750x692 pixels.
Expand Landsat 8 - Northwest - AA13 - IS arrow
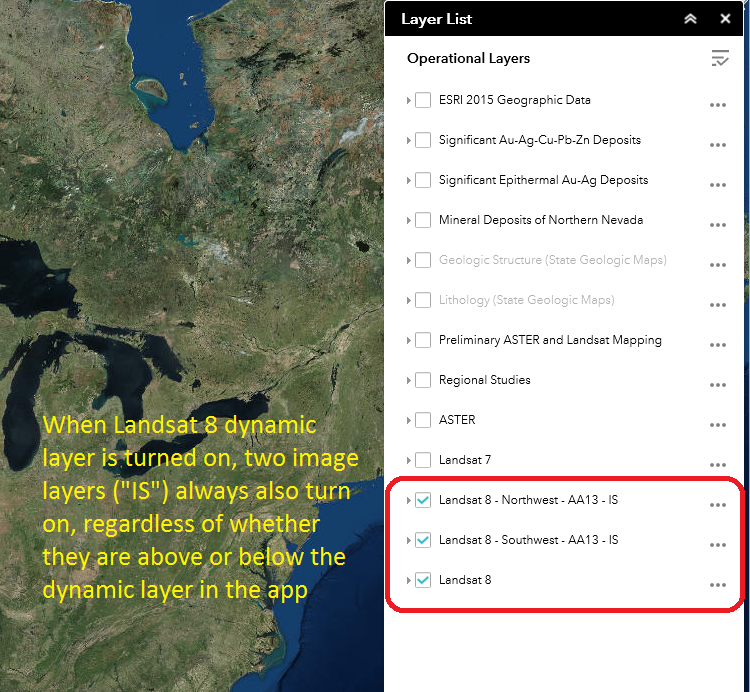pyautogui.click(x=408, y=501)
